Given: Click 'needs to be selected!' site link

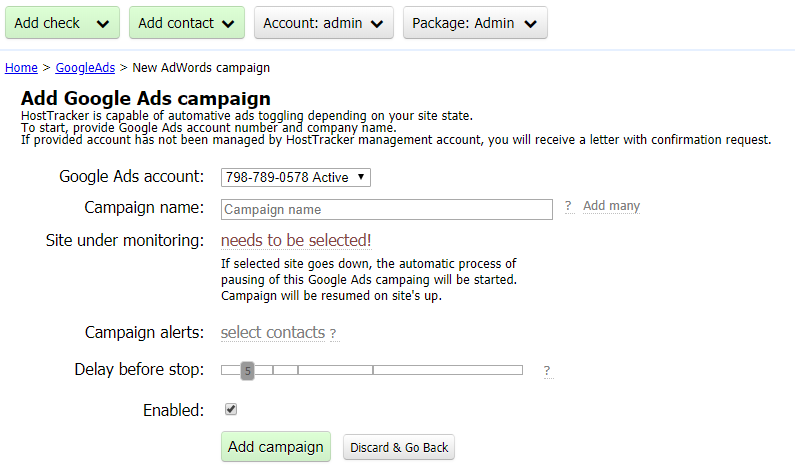Looking at the screenshot, I should pos(296,240).
